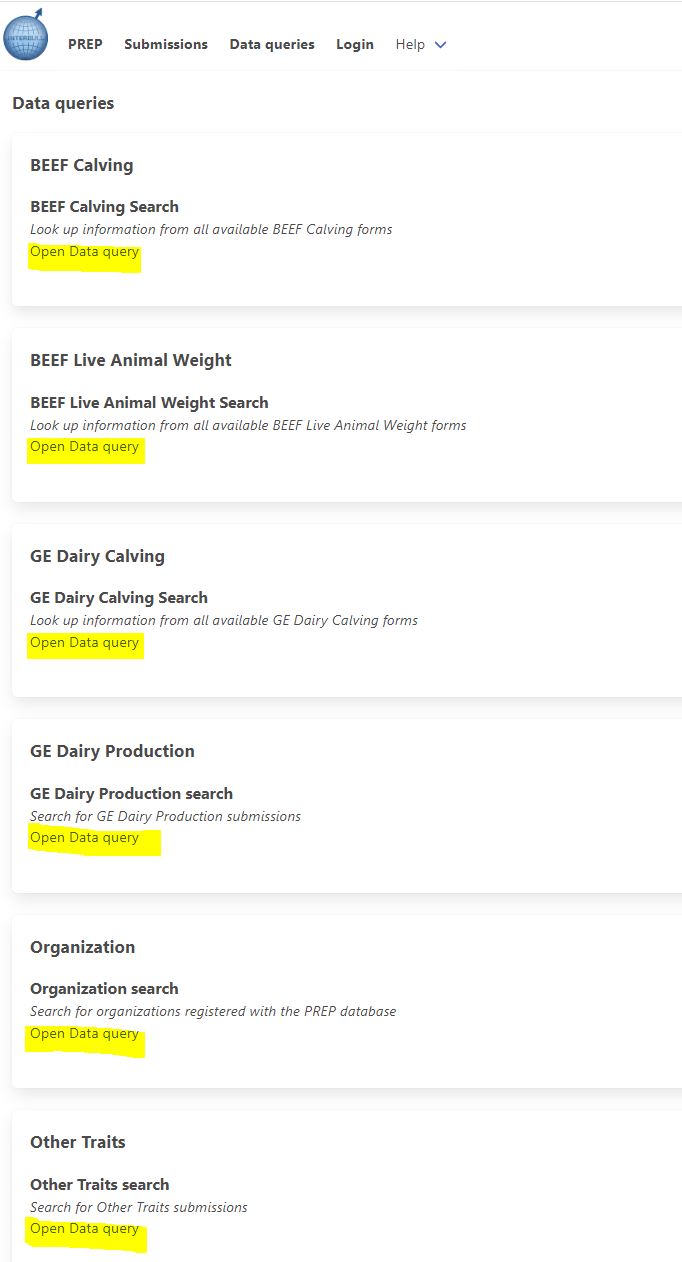
Task: Click the BEEF Calving card heading
Action: click(x=82, y=165)
